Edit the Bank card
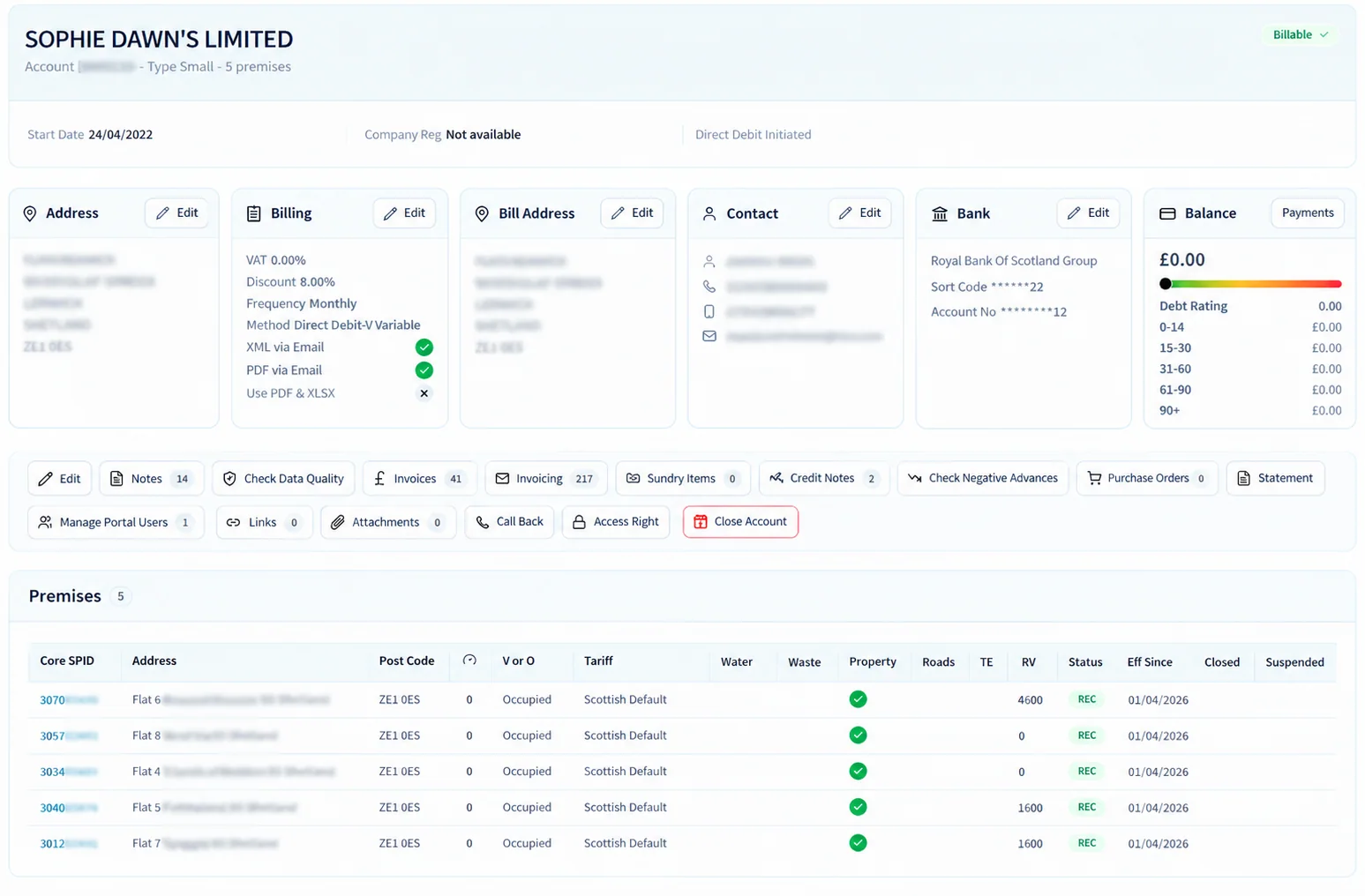 pyautogui.click(x=1088, y=213)
